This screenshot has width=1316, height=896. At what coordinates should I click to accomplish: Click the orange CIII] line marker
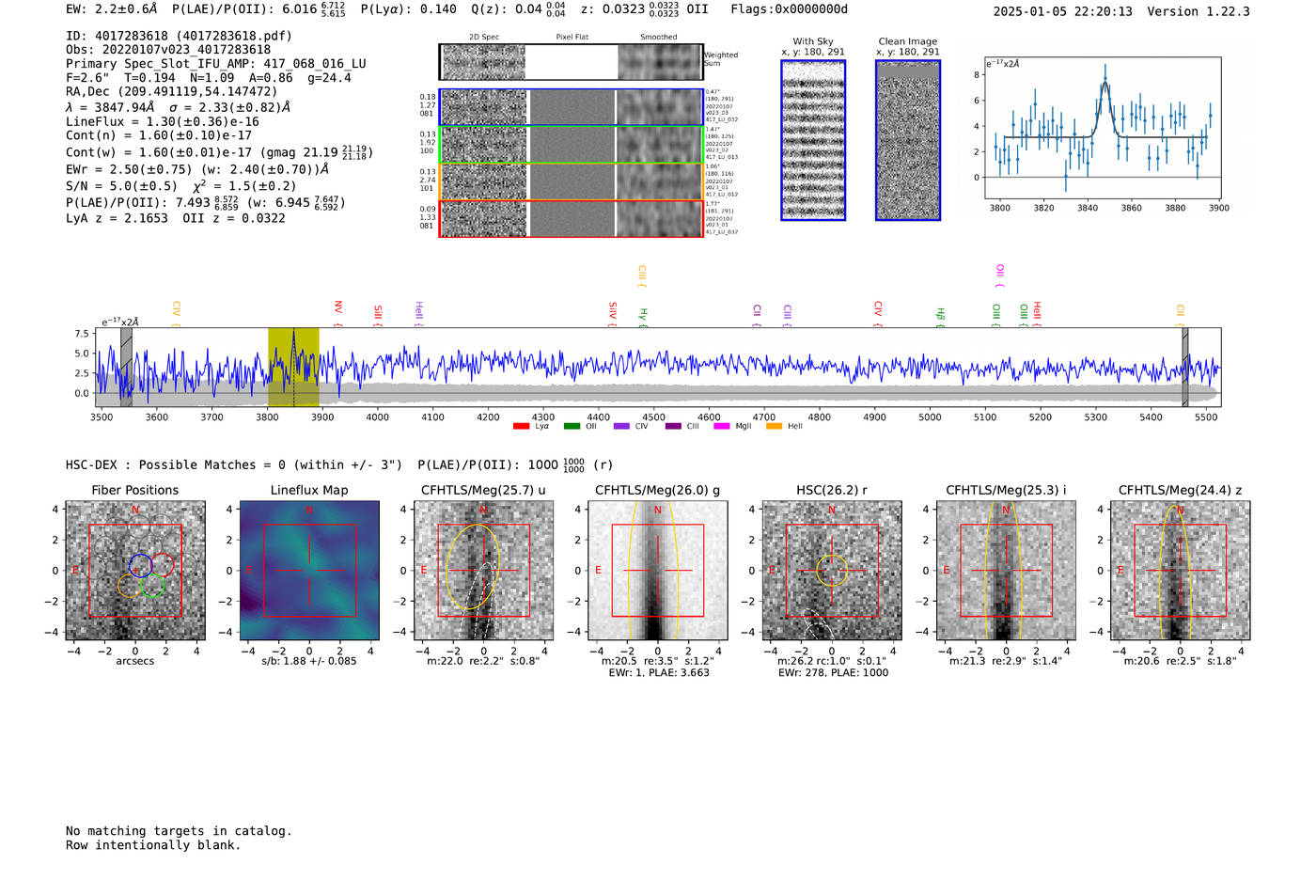pyautogui.click(x=642, y=275)
